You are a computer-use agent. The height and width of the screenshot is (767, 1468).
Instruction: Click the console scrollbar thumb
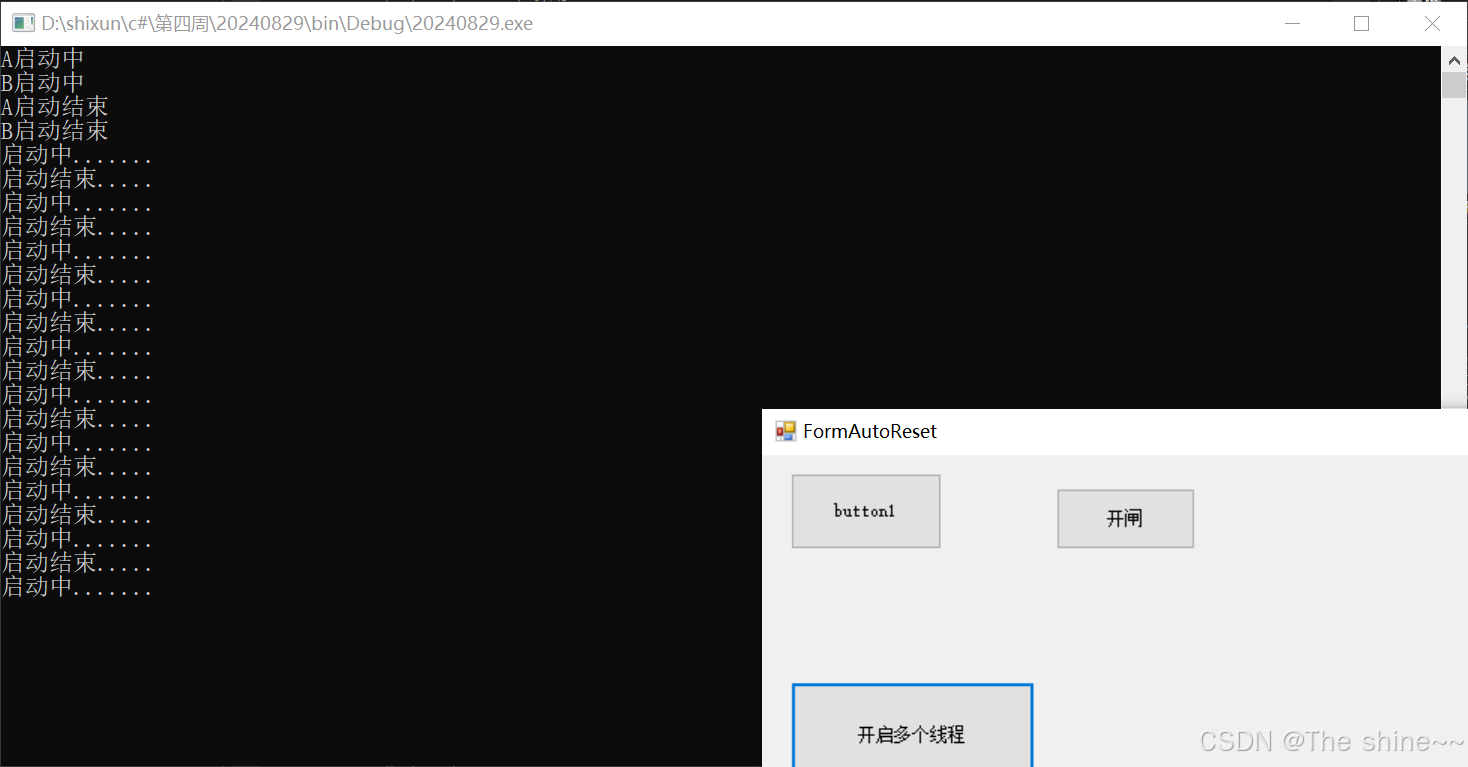tap(1453, 84)
